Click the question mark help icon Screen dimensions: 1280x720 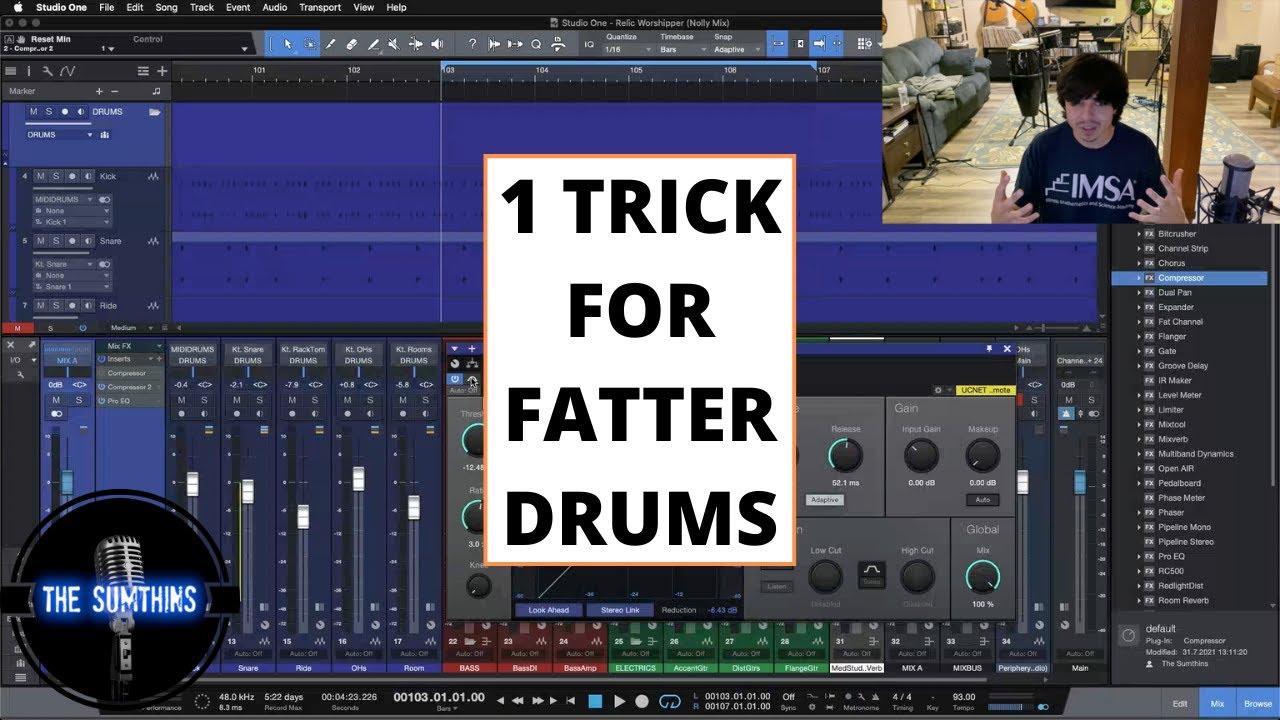472,44
